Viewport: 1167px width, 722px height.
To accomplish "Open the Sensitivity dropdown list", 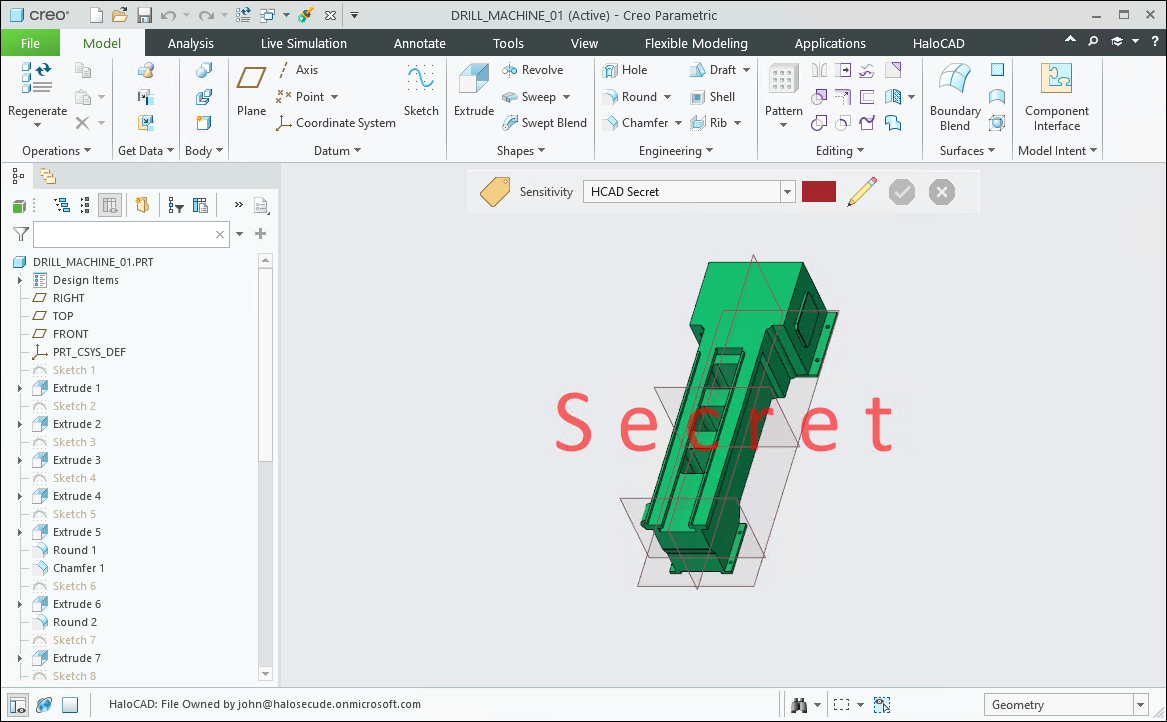I will point(788,192).
